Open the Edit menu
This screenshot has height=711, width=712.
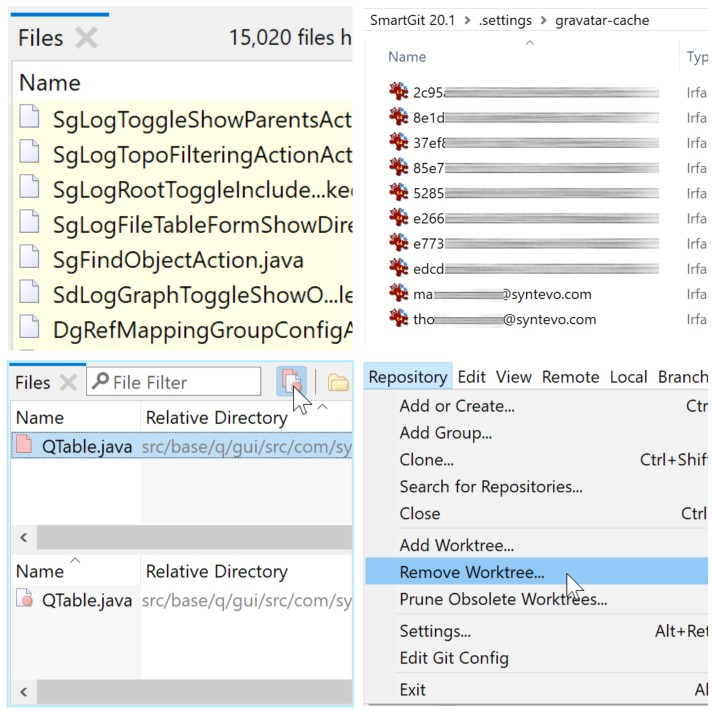[x=471, y=377]
